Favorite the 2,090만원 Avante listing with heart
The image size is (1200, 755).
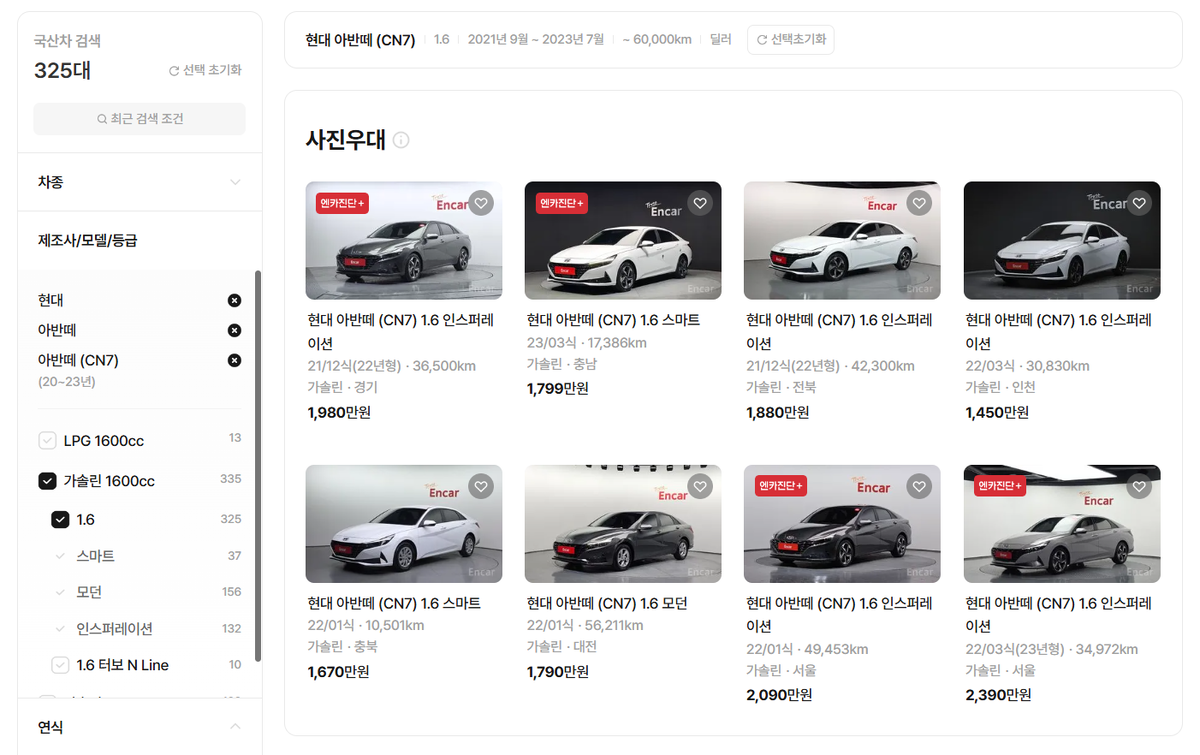pyautogui.click(x=919, y=487)
